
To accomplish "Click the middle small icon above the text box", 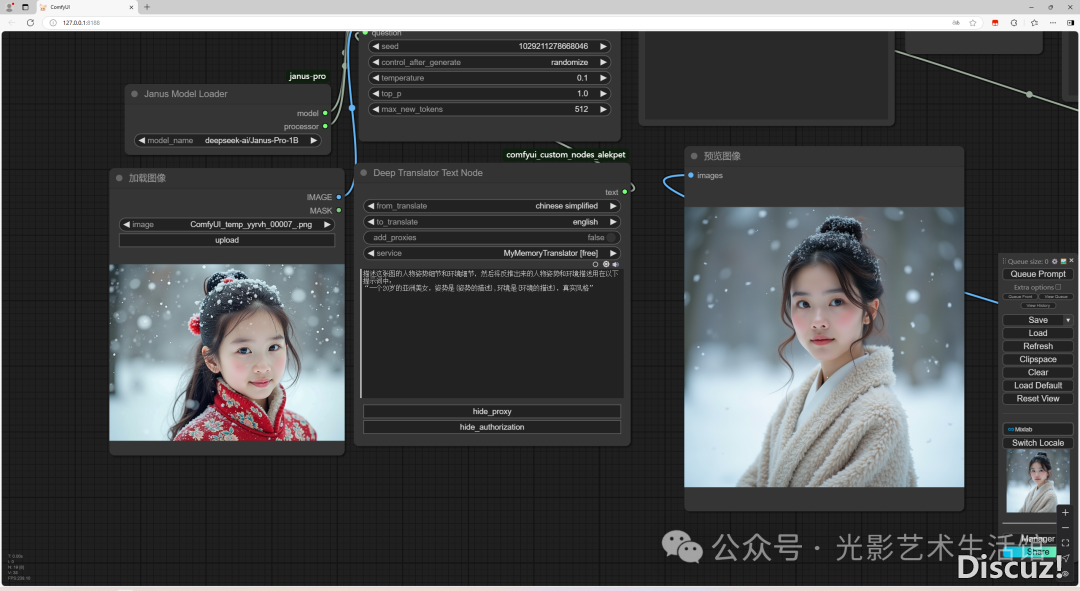I will coord(606,264).
